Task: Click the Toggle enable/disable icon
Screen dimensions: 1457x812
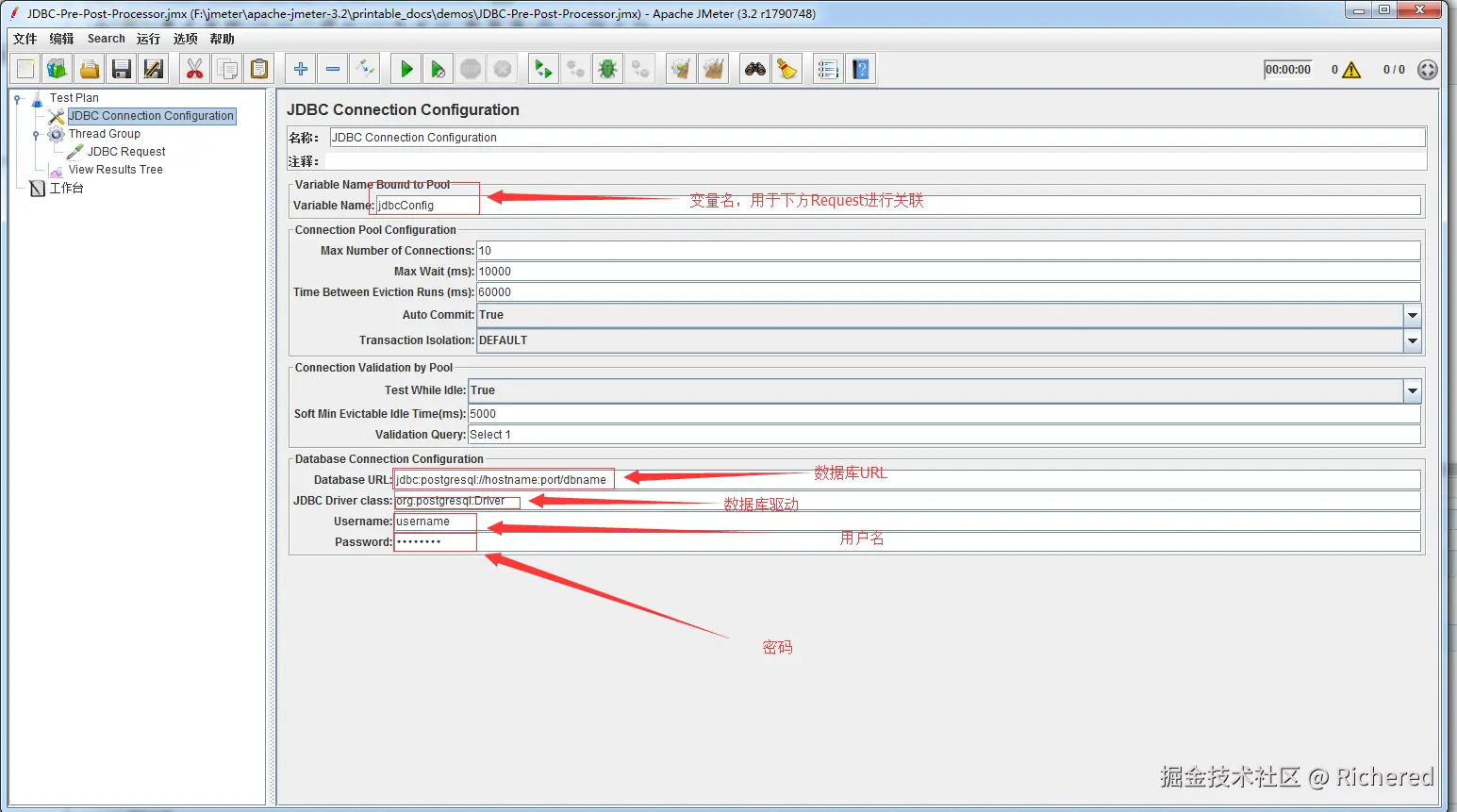Action: click(x=365, y=69)
